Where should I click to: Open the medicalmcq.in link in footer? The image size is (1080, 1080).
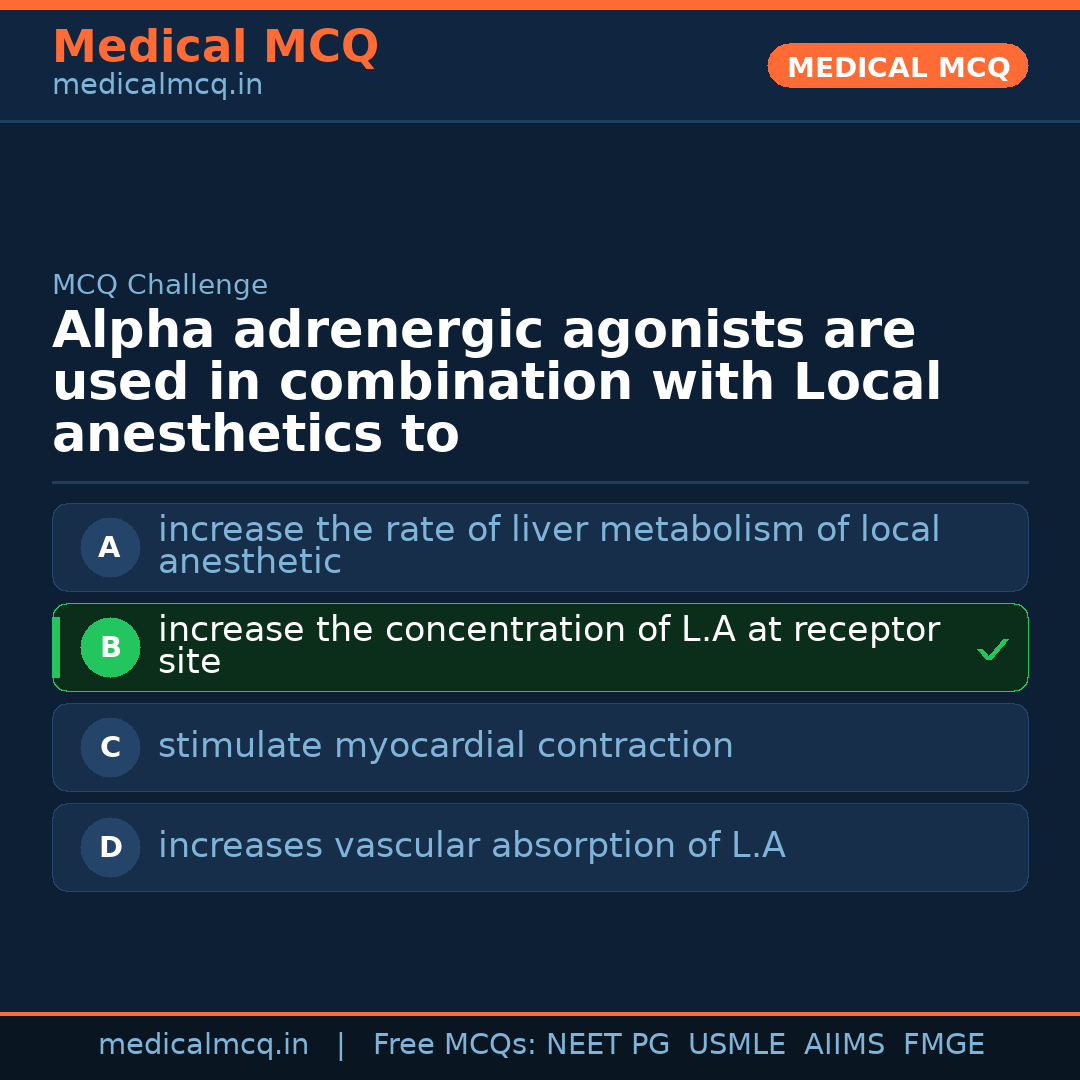pyautogui.click(x=203, y=1045)
